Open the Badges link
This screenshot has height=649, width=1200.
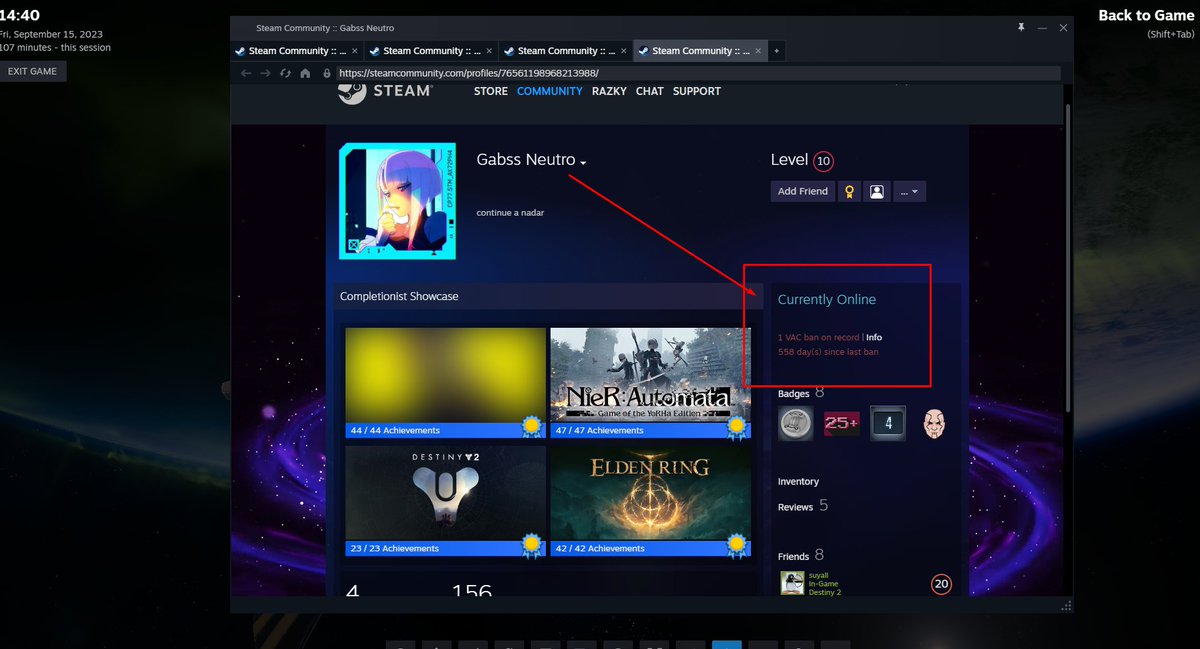pyautogui.click(x=793, y=394)
